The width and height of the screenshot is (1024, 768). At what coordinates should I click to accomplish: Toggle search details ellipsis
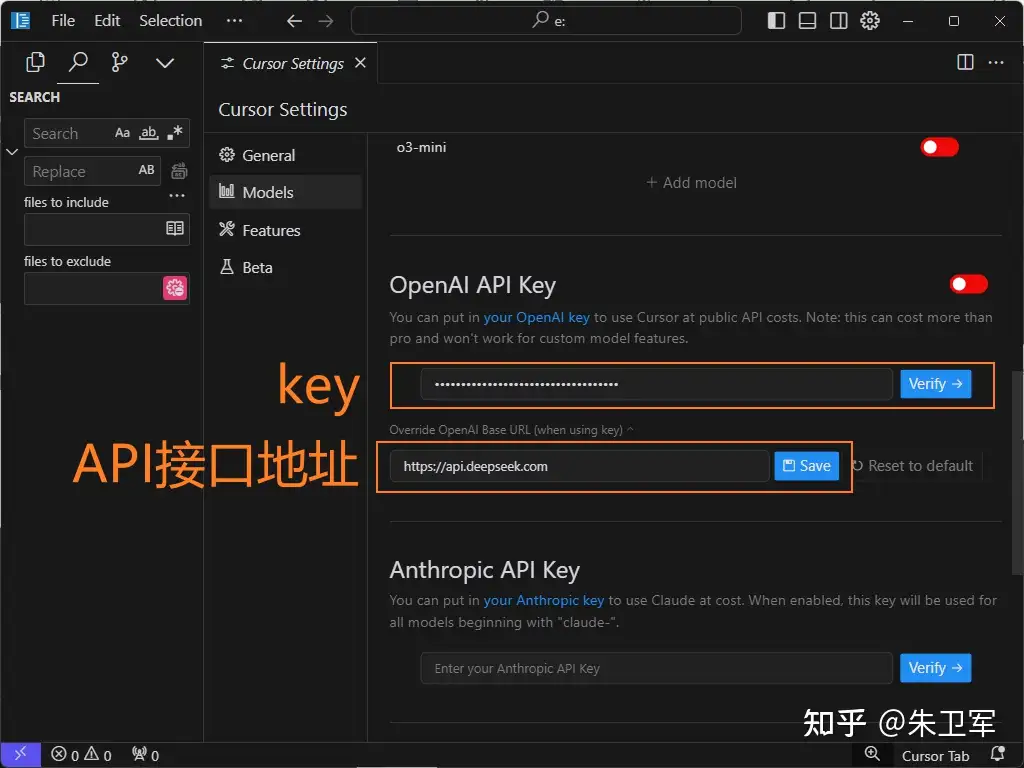[x=176, y=195]
